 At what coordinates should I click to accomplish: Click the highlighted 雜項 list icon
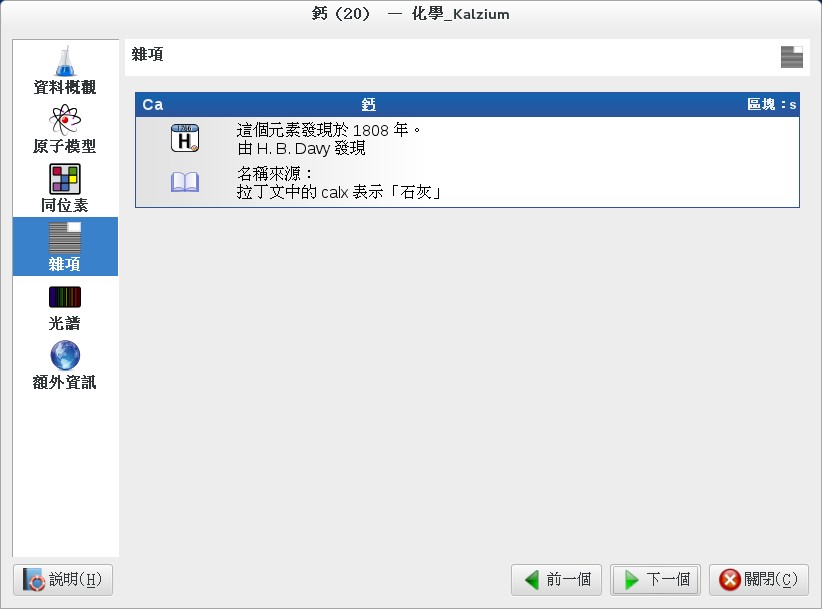[x=65, y=238]
